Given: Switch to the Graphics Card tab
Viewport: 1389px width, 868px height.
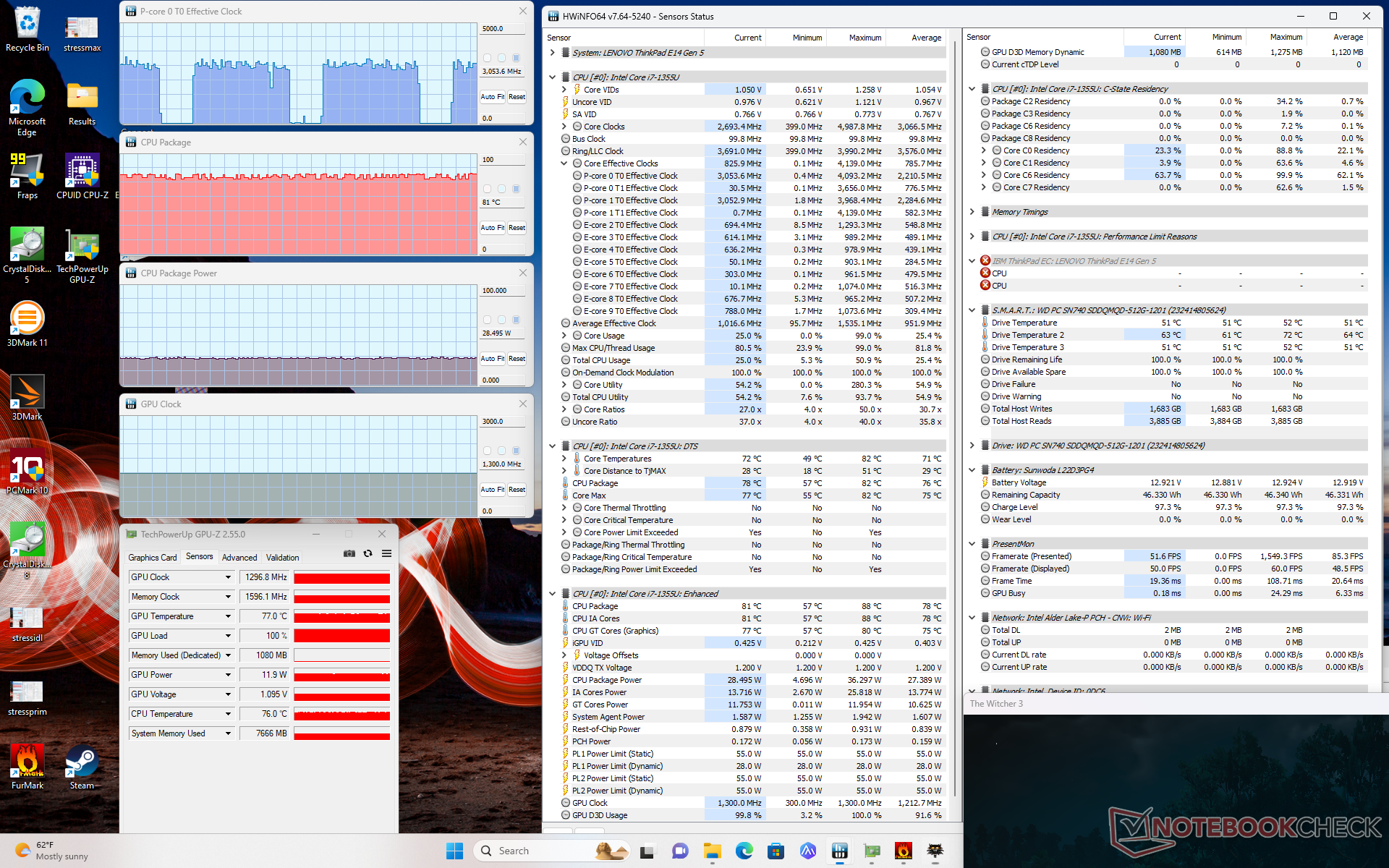Looking at the screenshot, I should [152, 557].
